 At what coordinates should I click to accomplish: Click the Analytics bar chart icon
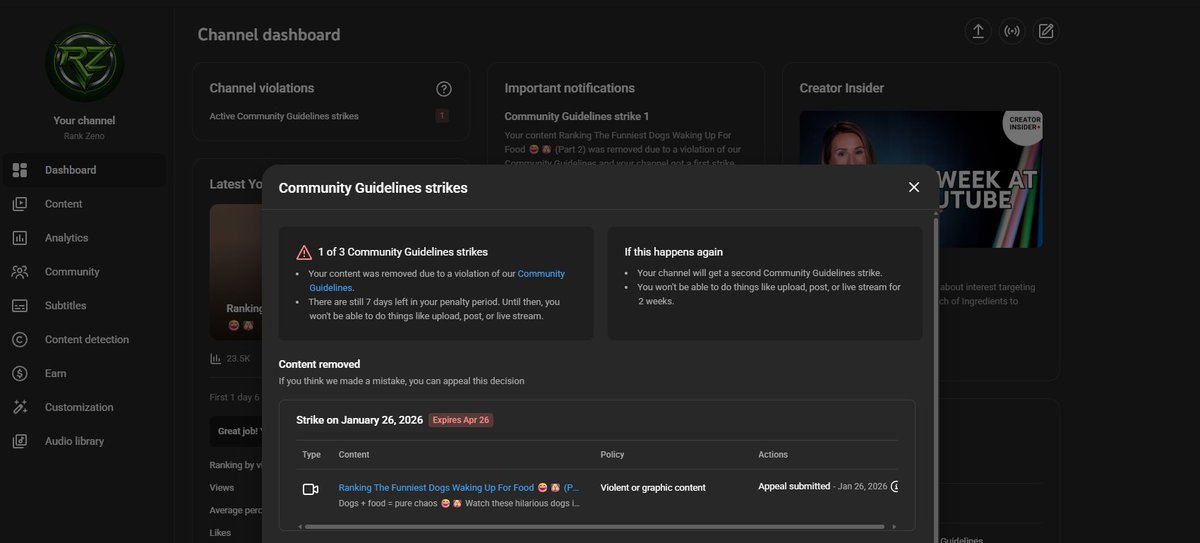tap(20, 238)
